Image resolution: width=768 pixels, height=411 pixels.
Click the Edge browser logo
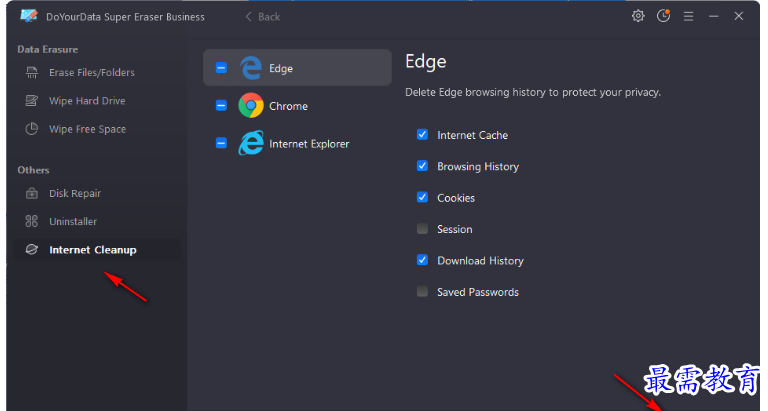click(x=251, y=68)
